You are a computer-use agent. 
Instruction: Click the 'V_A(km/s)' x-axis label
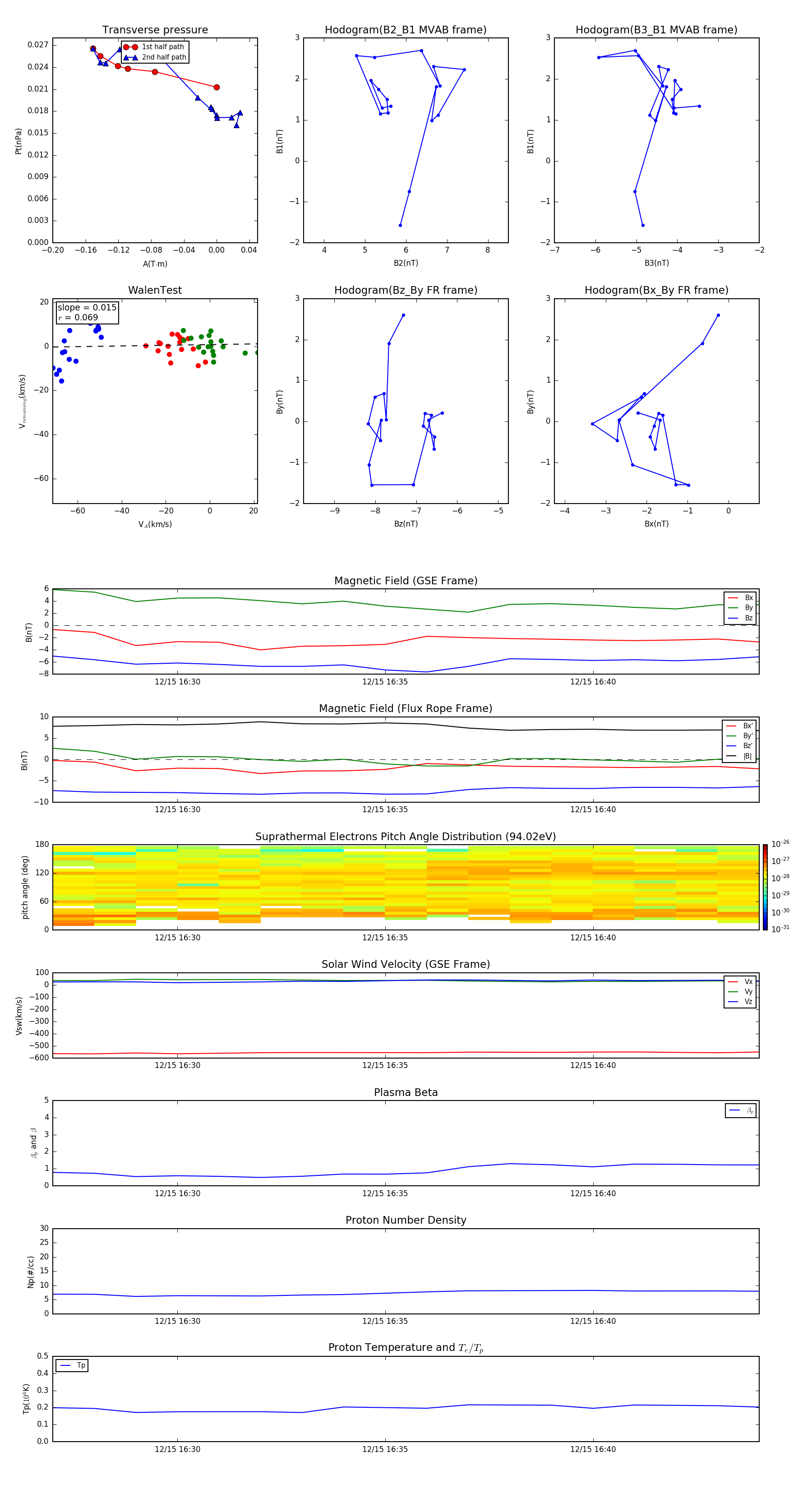coord(155,524)
